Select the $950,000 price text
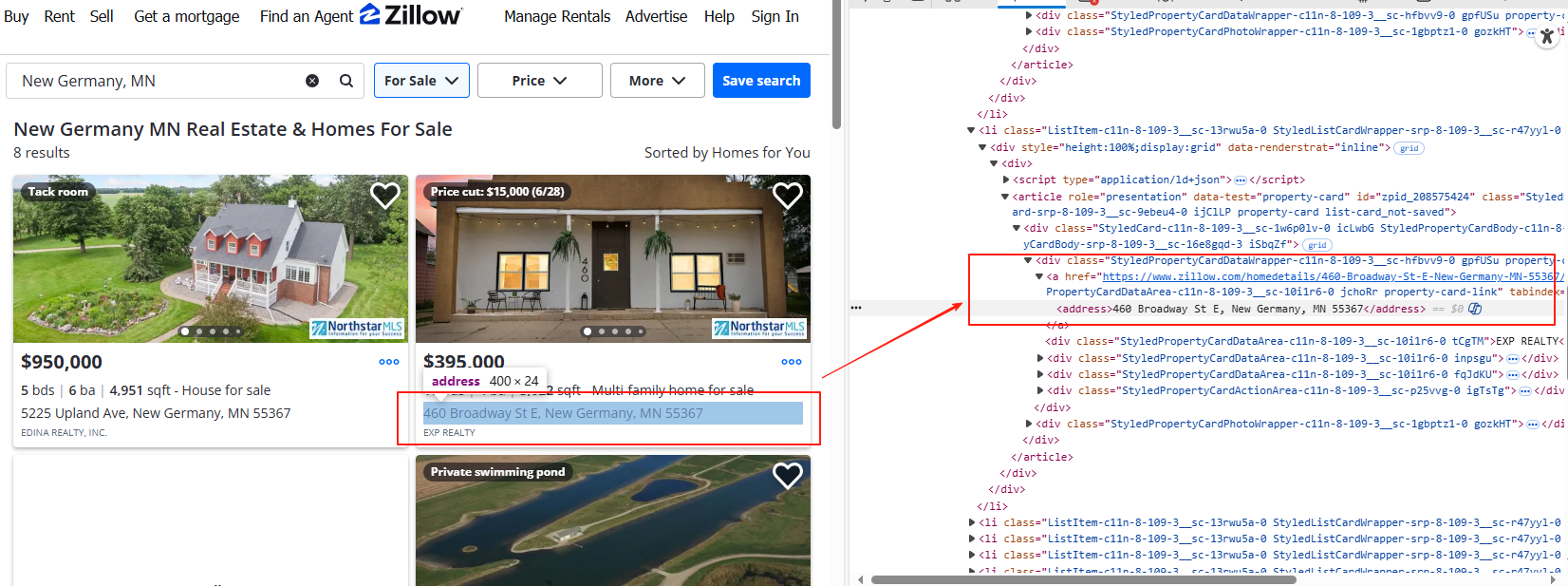1568x586 pixels. (x=62, y=362)
